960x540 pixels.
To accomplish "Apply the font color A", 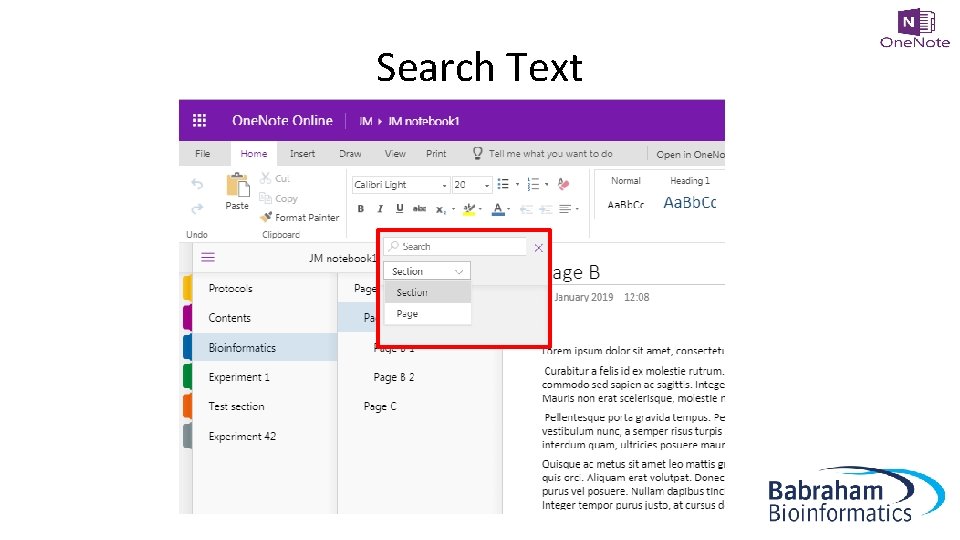I will pos(498,209).
